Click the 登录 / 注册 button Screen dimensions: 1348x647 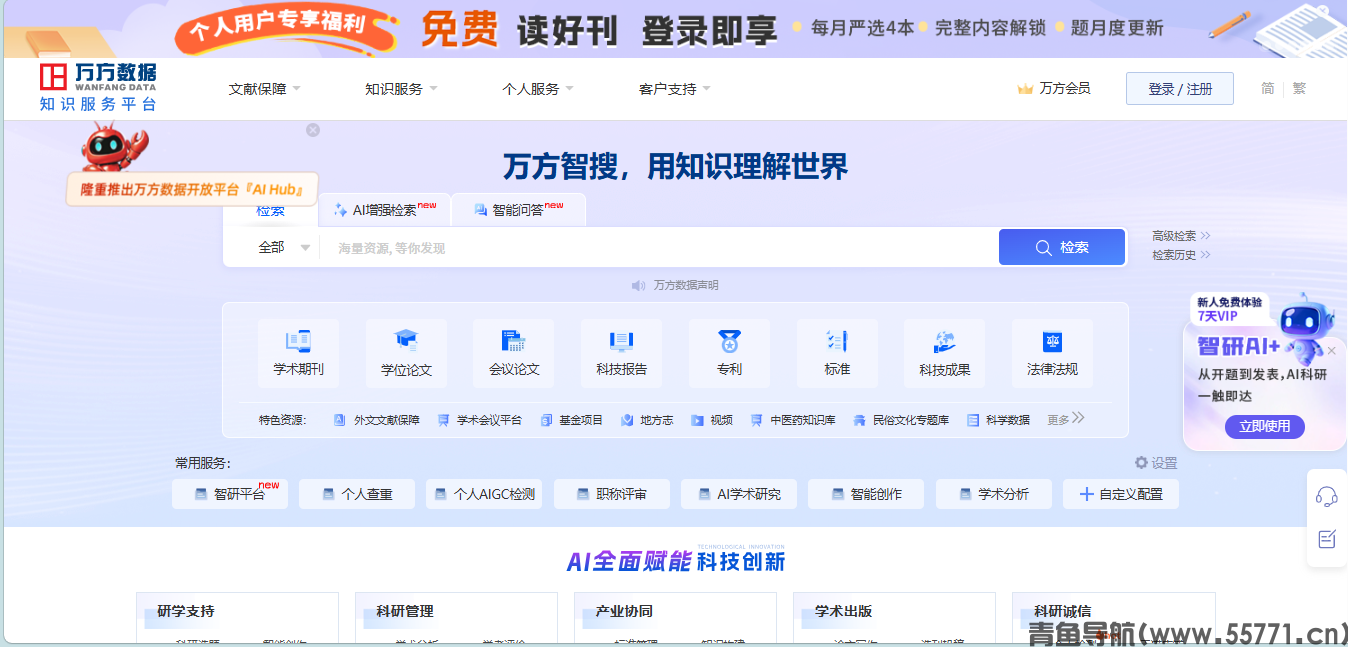[1180, 89]
